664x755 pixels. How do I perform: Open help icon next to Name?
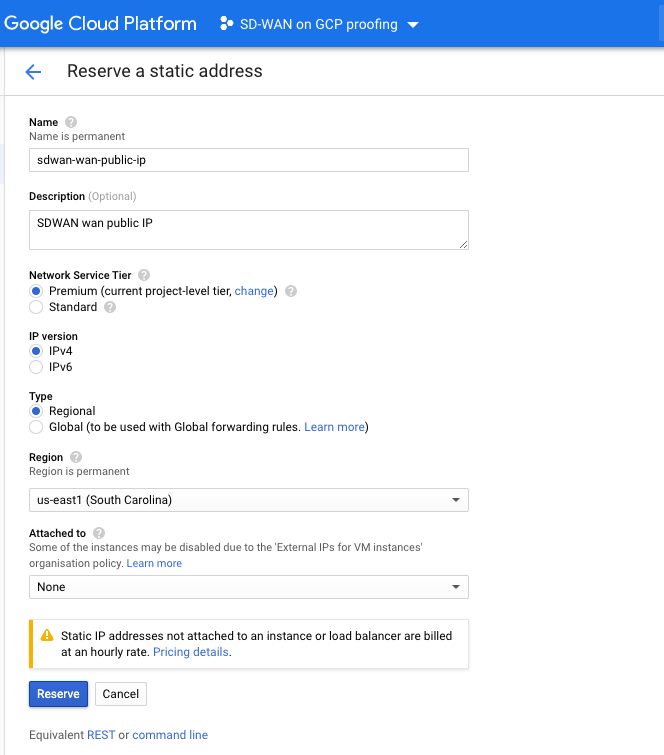[x=71, y=122]
